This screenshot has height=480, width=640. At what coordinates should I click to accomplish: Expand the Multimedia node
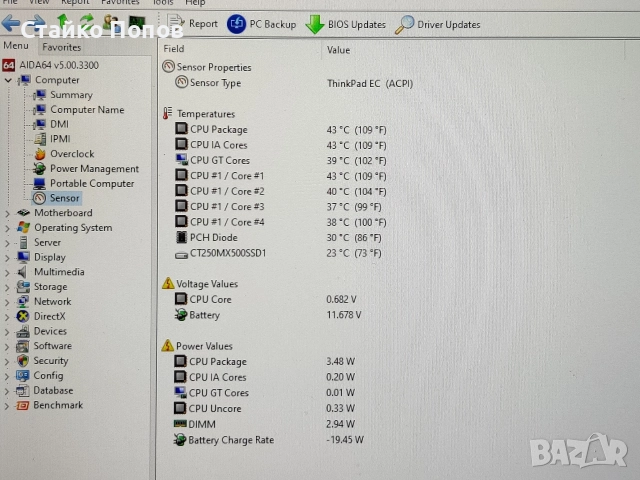click(7, 272)
